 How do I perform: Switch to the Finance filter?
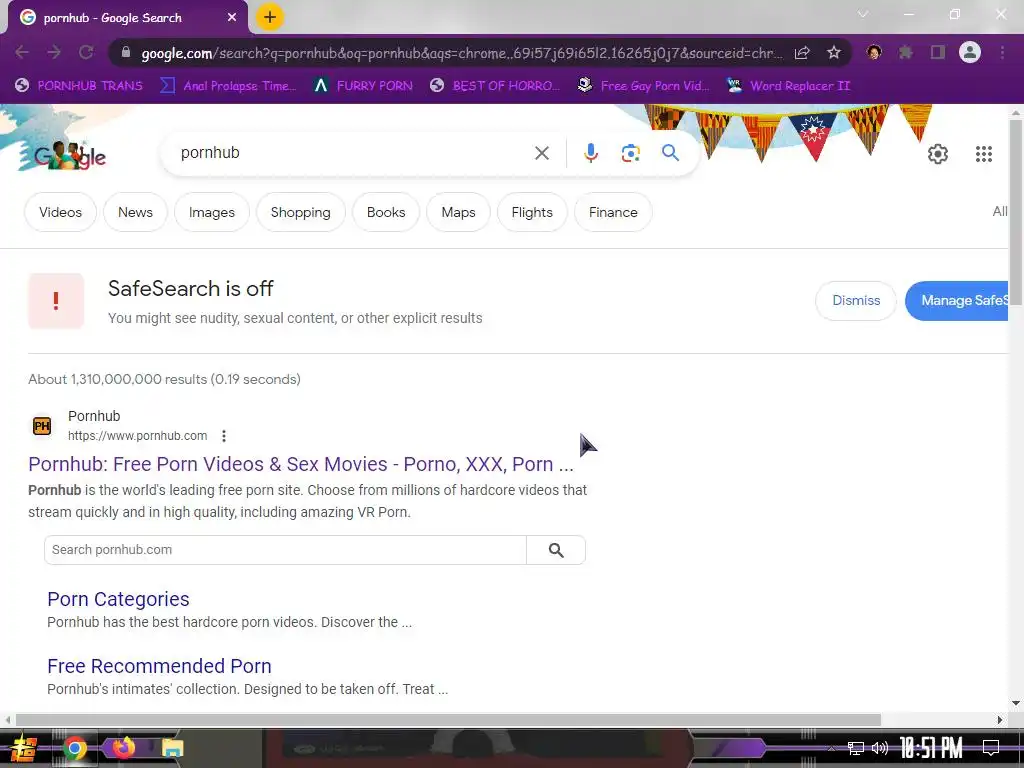(x=613, y=212)
